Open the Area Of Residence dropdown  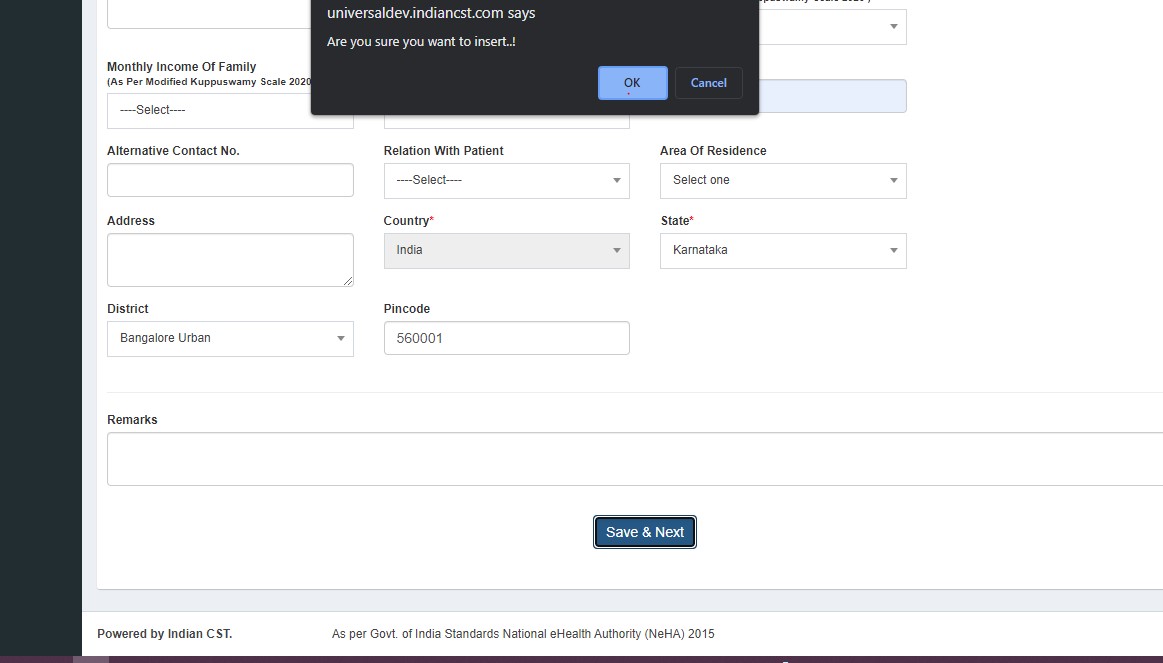pyautogui.click(x=782, y=181)
